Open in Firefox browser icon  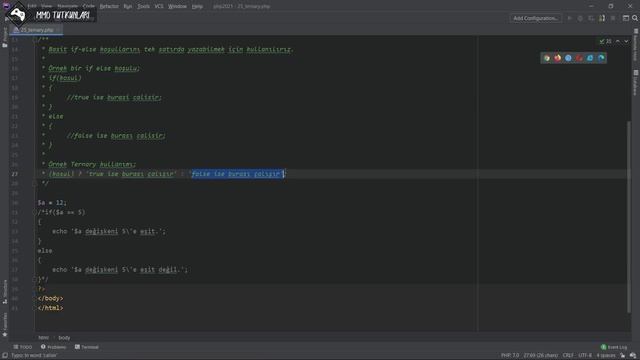click(x=558, y=58)
